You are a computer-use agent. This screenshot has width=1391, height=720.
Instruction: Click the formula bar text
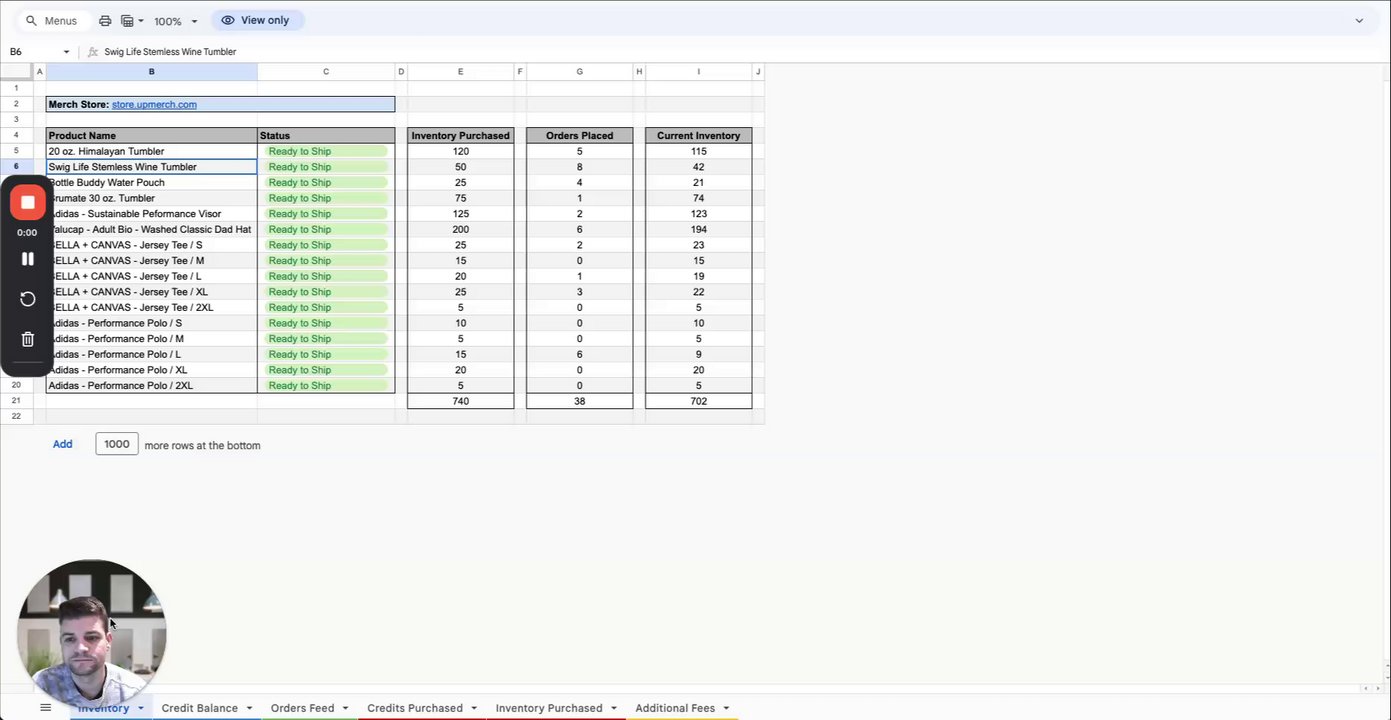coord(170,52)
